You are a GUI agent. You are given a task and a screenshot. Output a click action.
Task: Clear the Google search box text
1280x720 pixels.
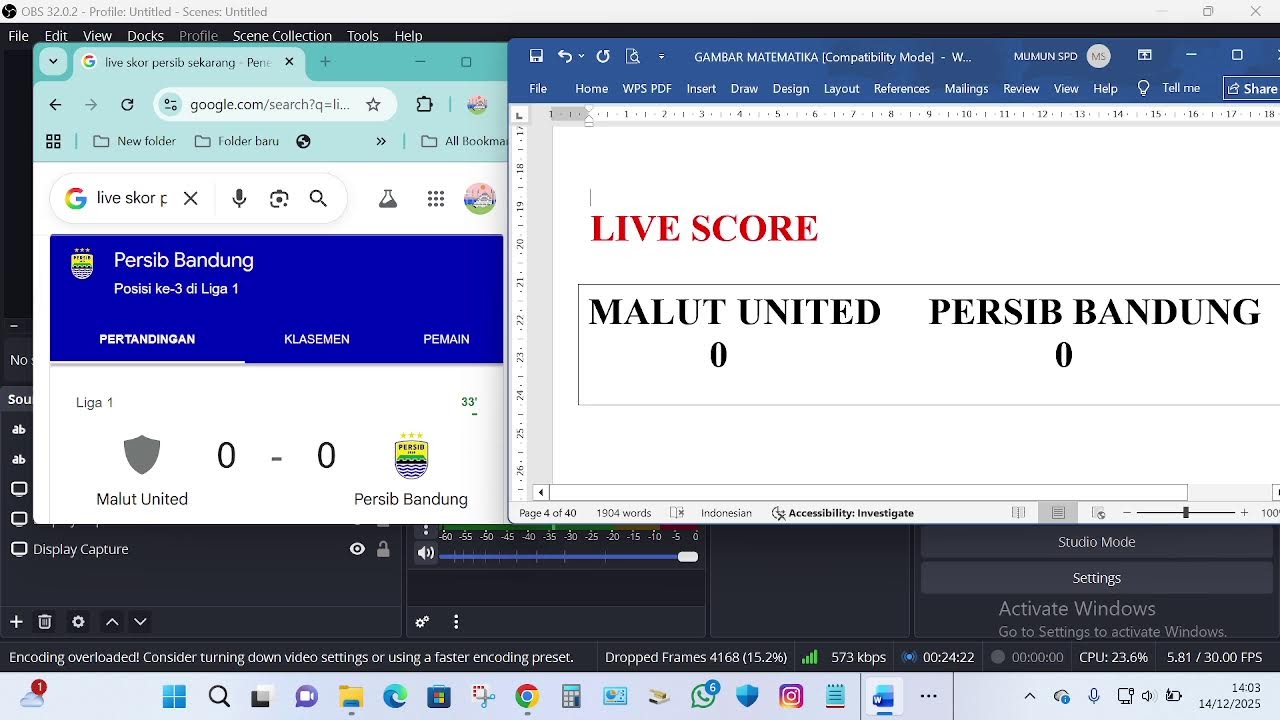pyautogui.click(x=190, y=198)
